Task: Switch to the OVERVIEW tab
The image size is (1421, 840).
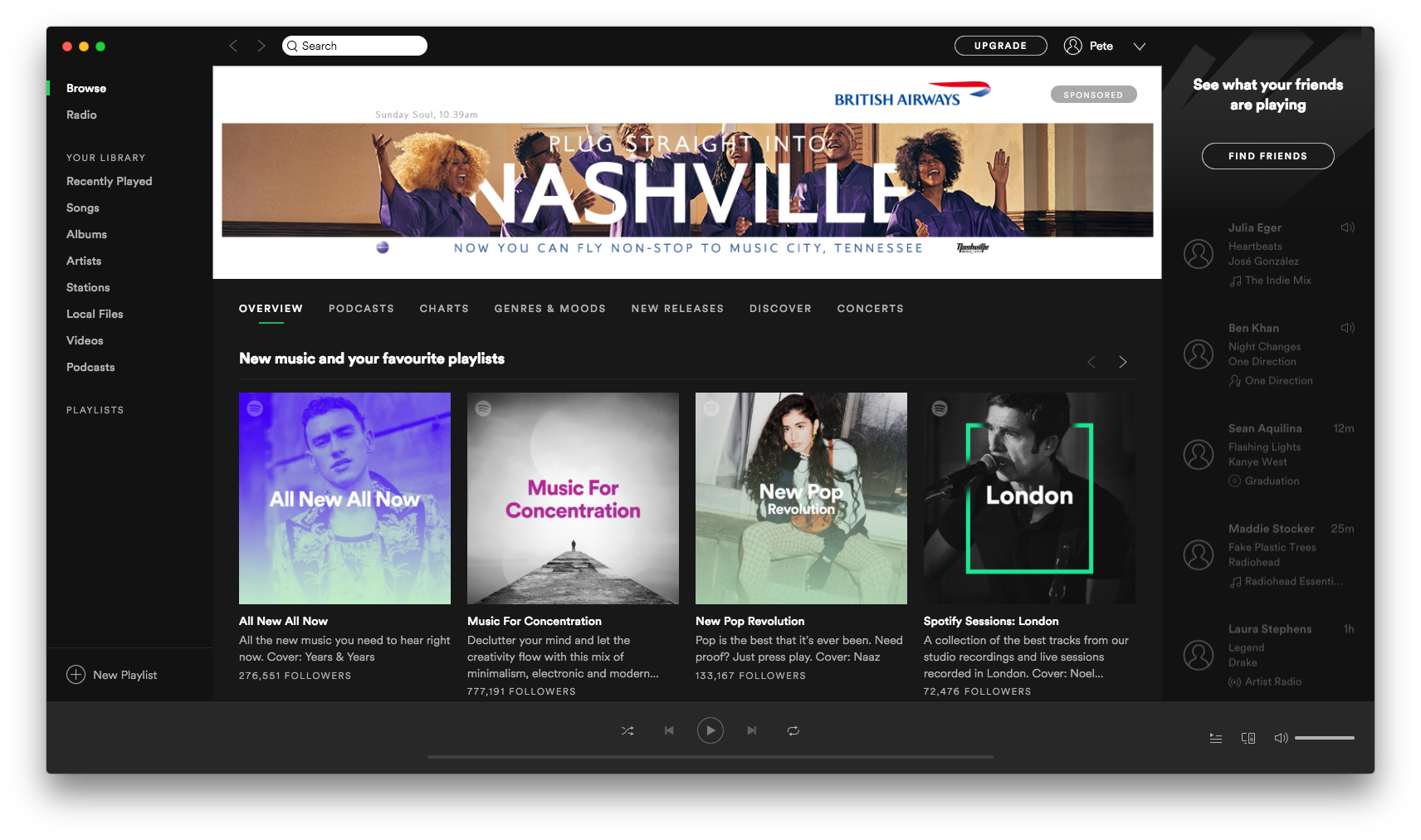Action: point(271,309)
